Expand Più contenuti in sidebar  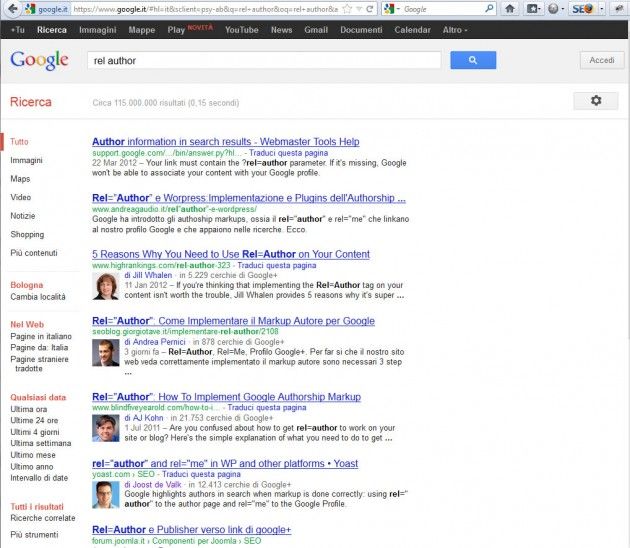click(x=34, y=253)
